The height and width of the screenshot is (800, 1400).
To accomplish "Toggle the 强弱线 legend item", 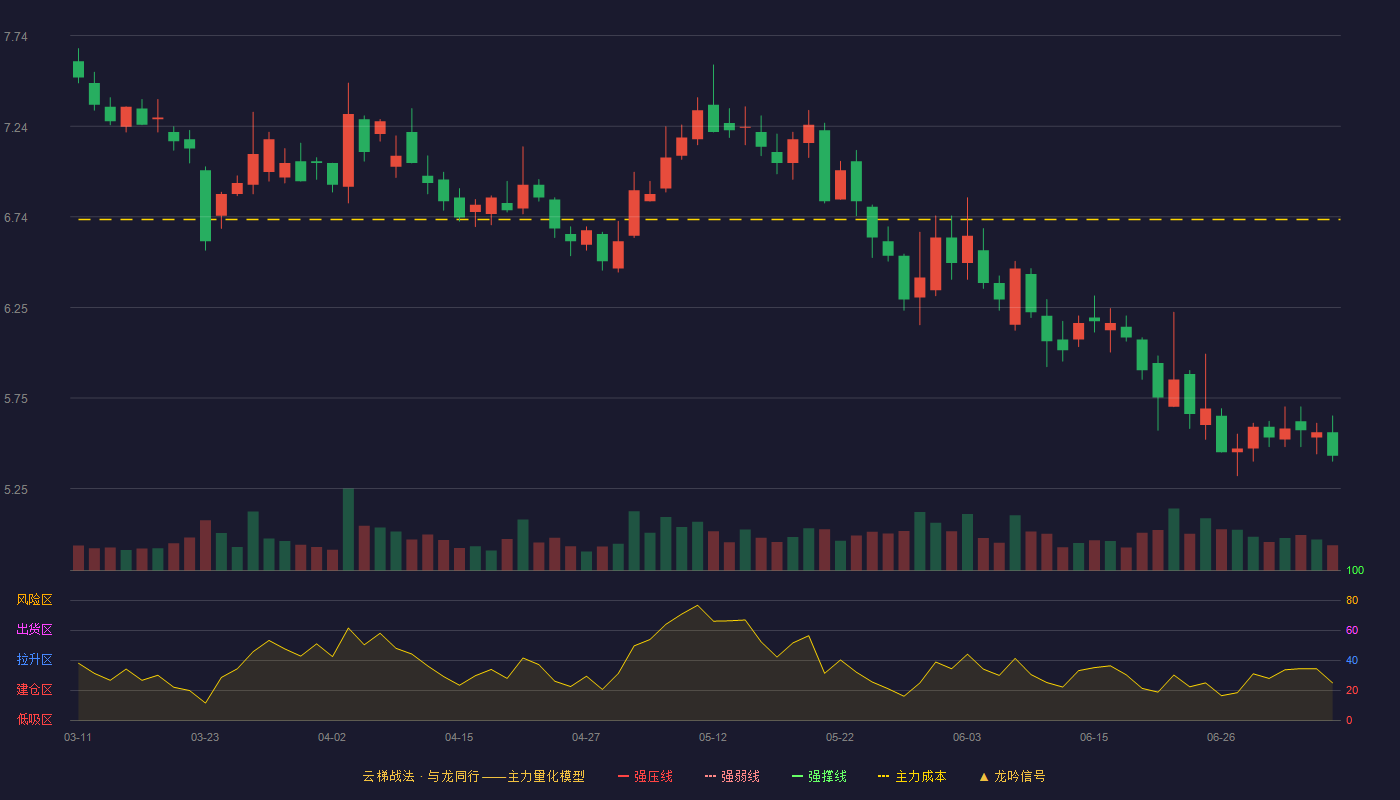I will click(x=732, y=776).
